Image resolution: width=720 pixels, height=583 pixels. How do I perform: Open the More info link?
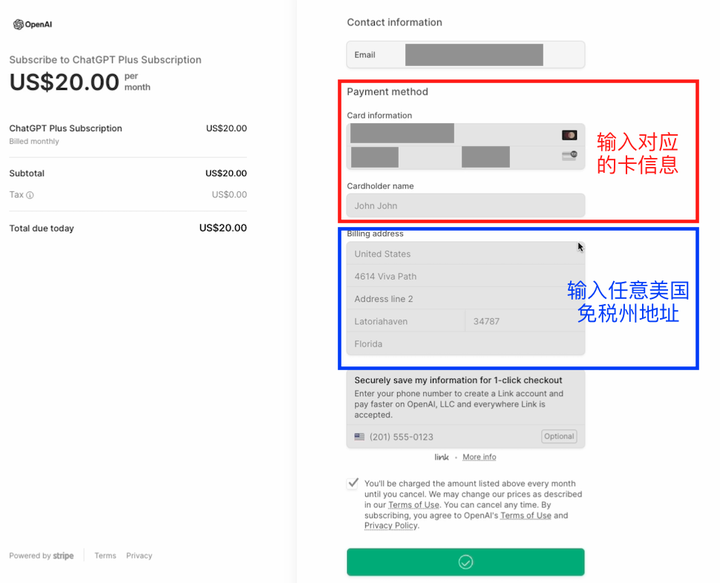click(479, 457)
